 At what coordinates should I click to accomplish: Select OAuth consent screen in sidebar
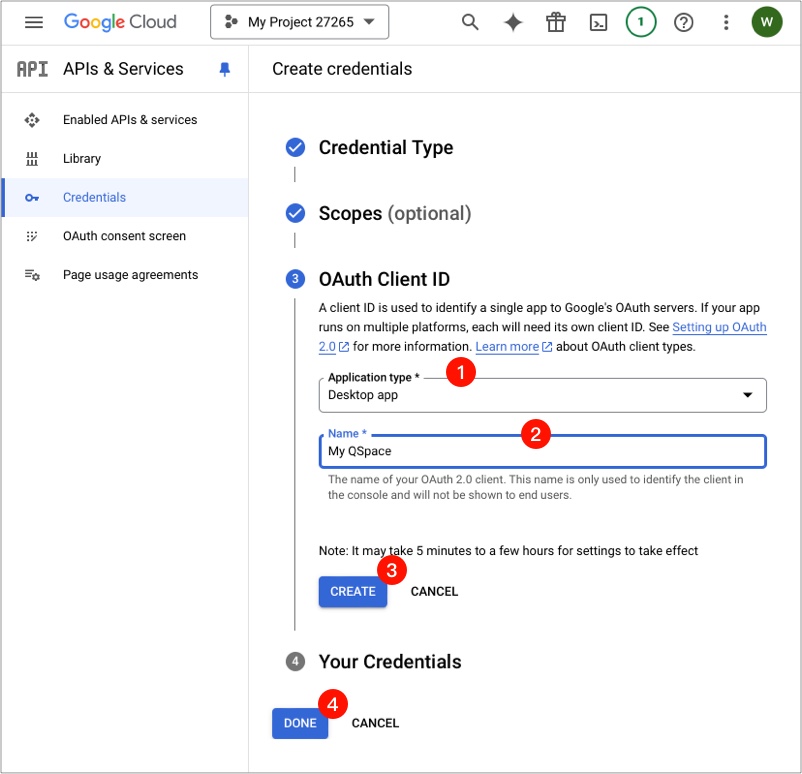click(124, 236)
